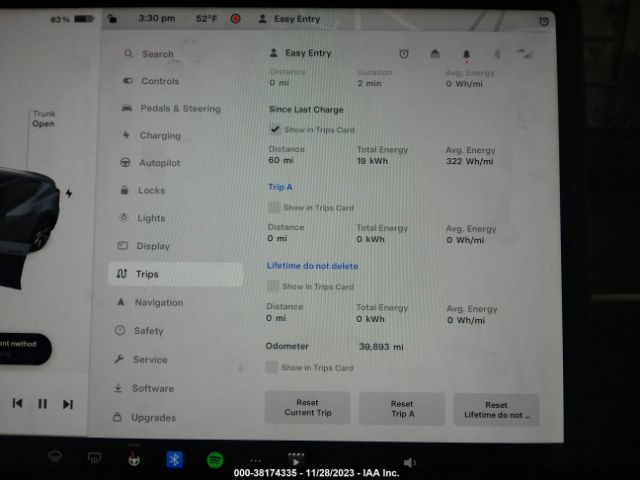Tap Trunk Open label on the car view
Screen dimensions: 640x480
[x=44, y=118]
